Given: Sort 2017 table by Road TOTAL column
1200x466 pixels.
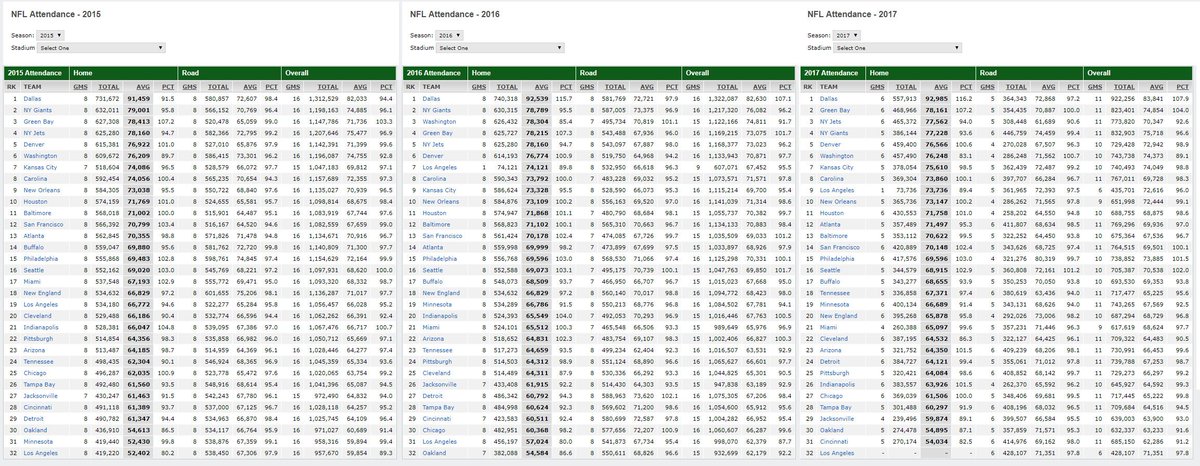Looking at the screenshot, I should 1018,87.
